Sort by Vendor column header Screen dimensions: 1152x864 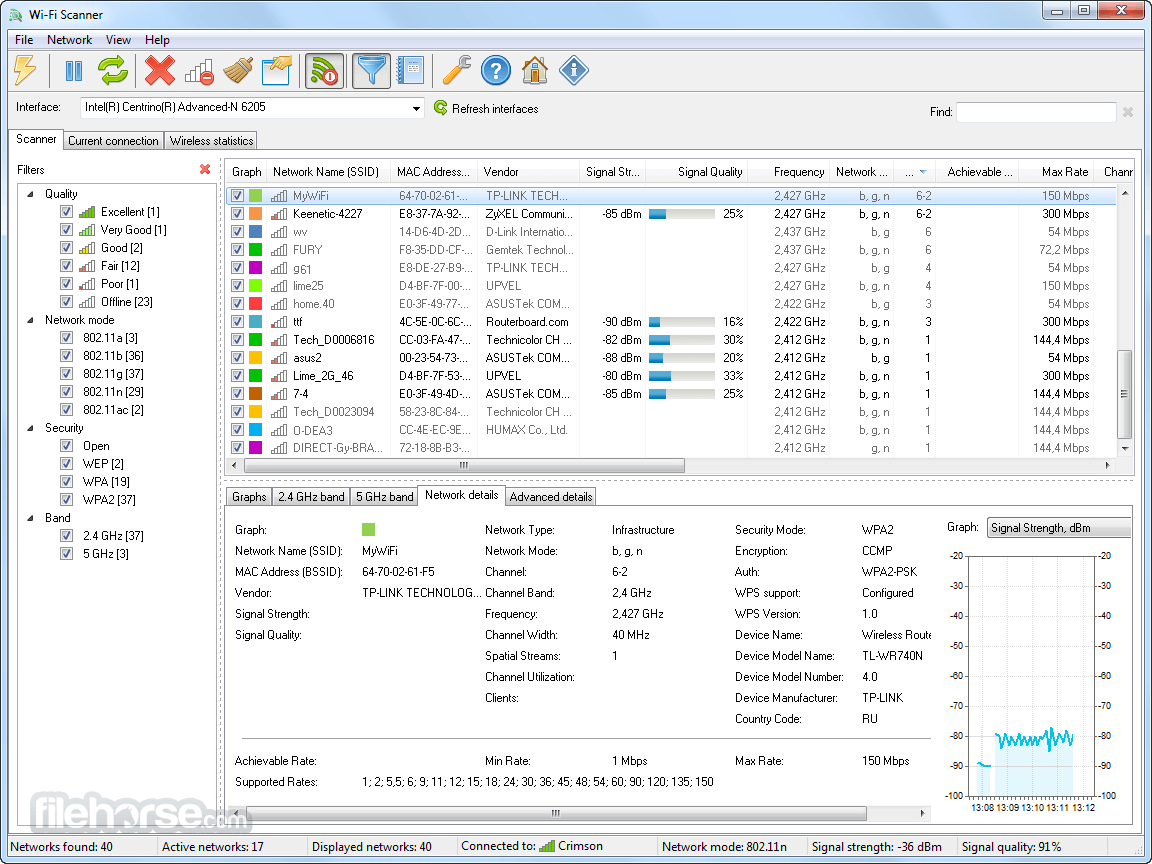pos(529,172)
